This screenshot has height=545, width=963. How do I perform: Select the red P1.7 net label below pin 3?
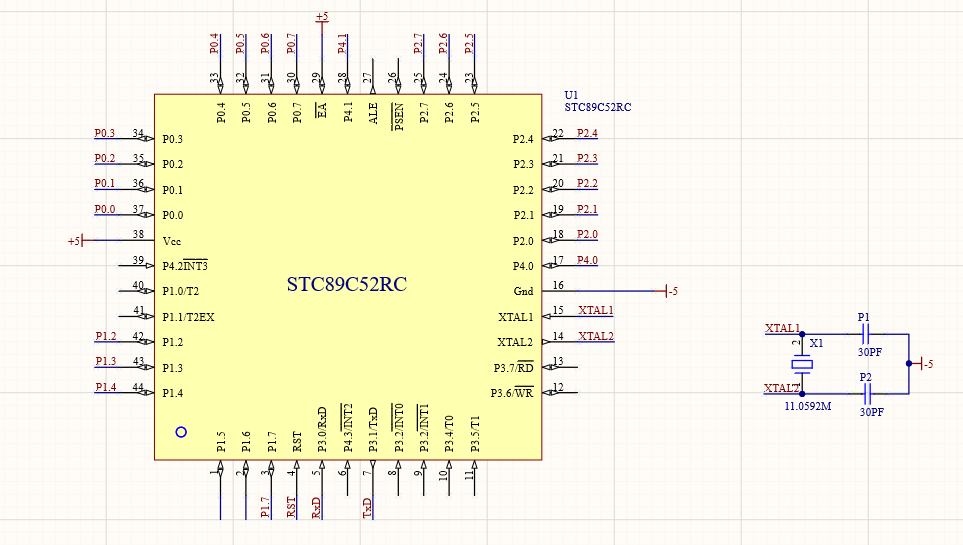(x=265, y=508)
